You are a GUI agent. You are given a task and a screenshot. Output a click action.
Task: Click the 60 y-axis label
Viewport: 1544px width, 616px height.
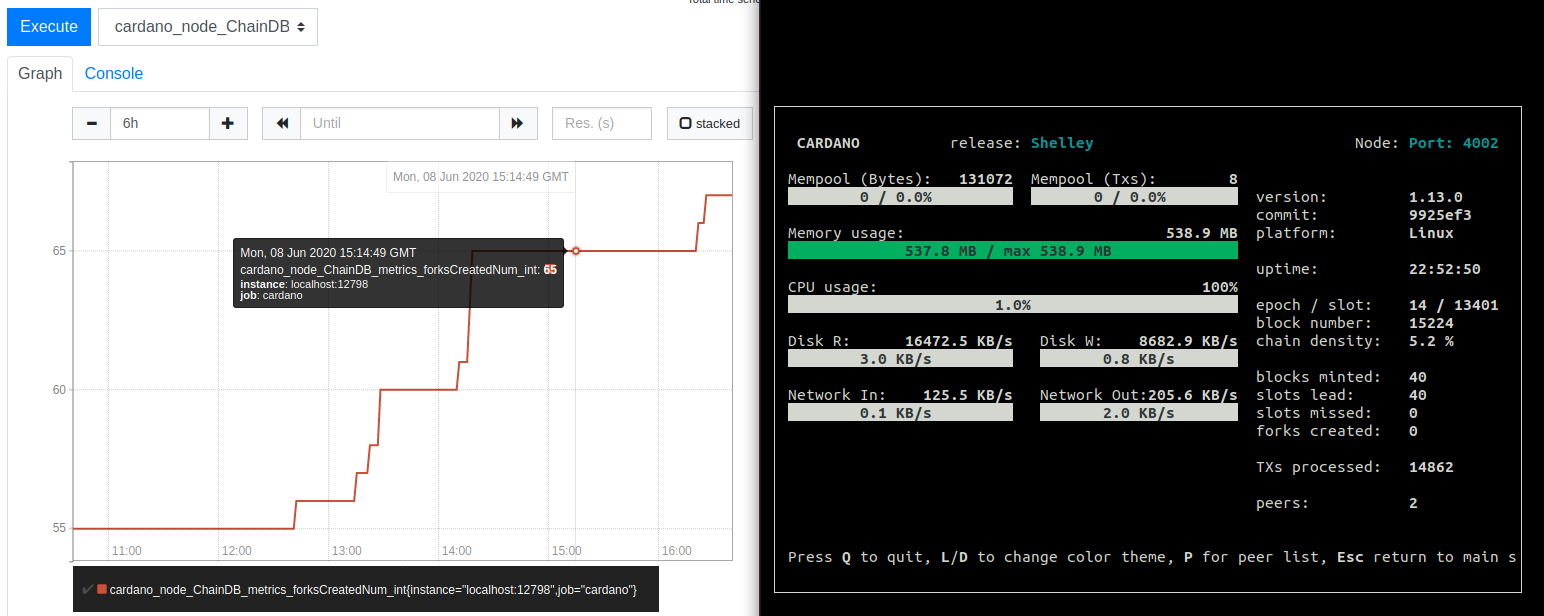coord(59,390)
